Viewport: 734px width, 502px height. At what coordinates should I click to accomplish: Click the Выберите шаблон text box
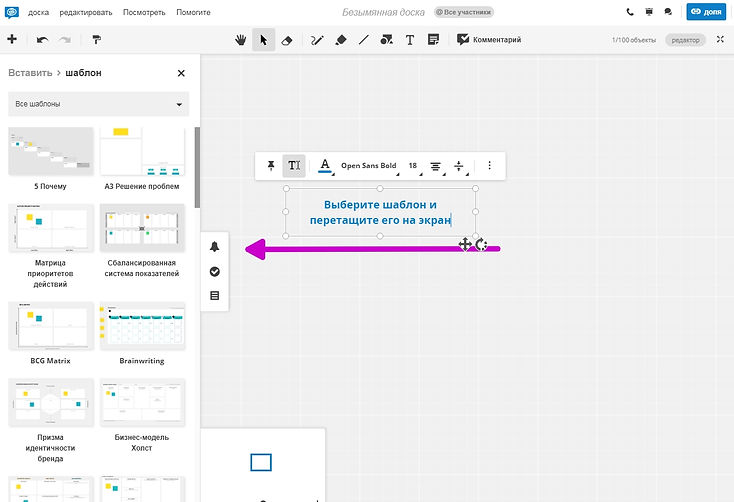380,212
